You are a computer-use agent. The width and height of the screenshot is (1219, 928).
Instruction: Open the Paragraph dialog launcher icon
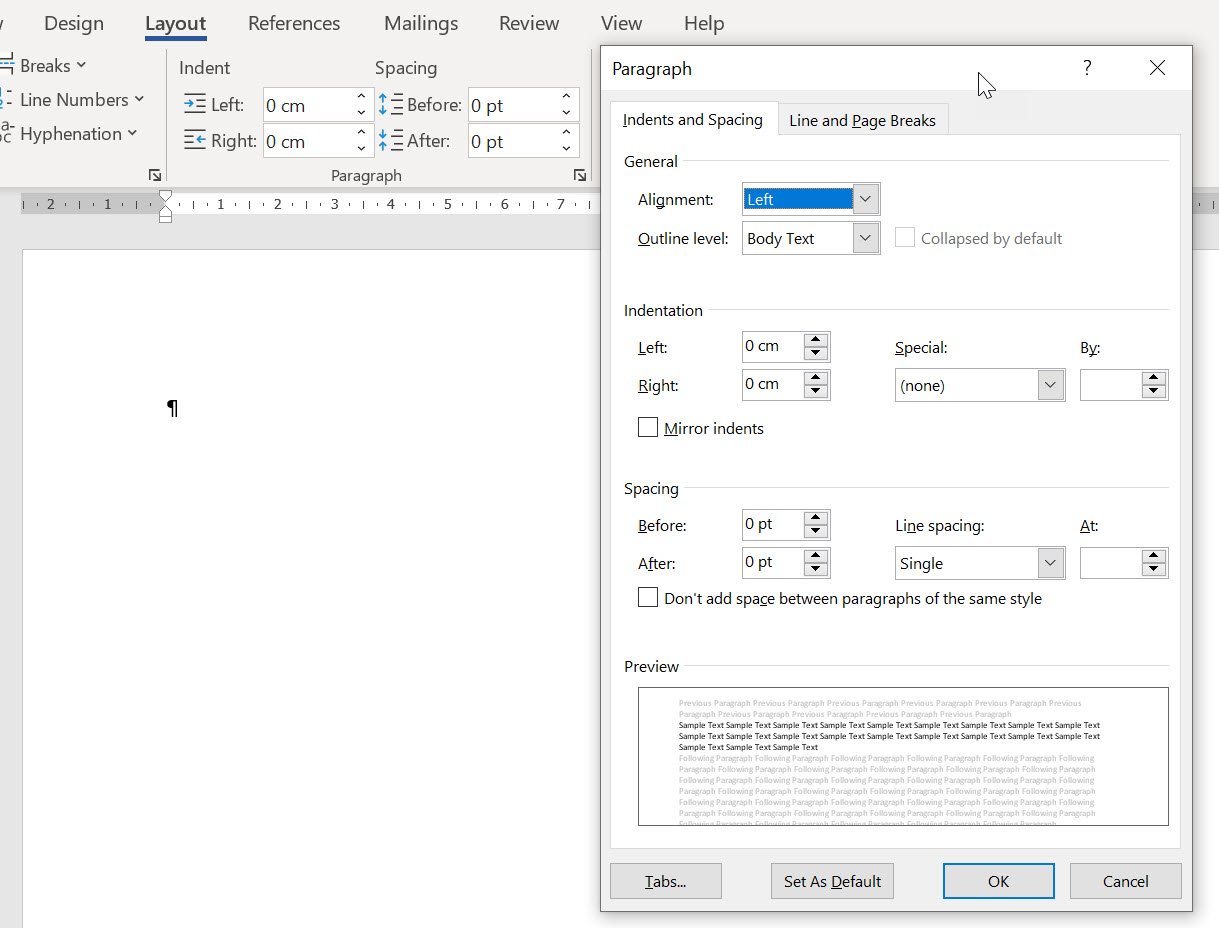tap(580, 175)
